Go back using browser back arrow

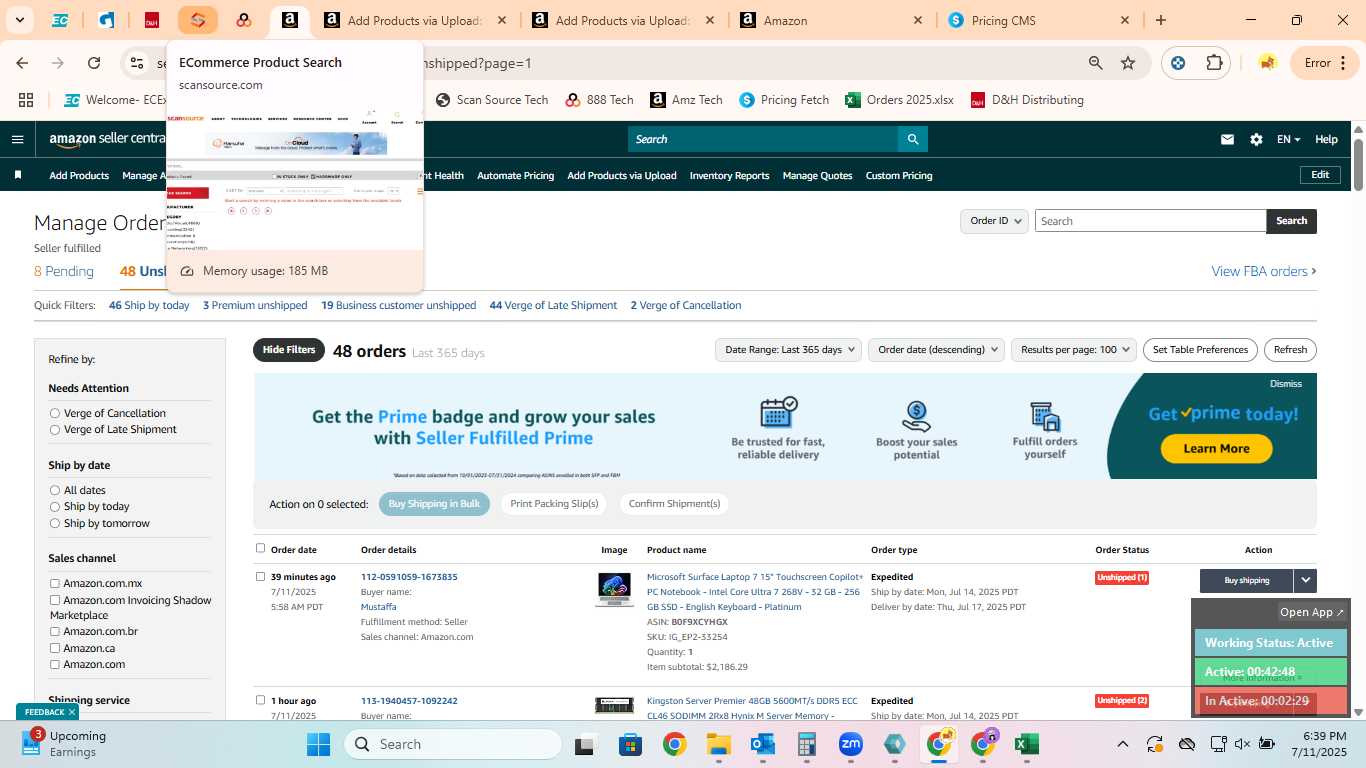(x=22, y=63)
